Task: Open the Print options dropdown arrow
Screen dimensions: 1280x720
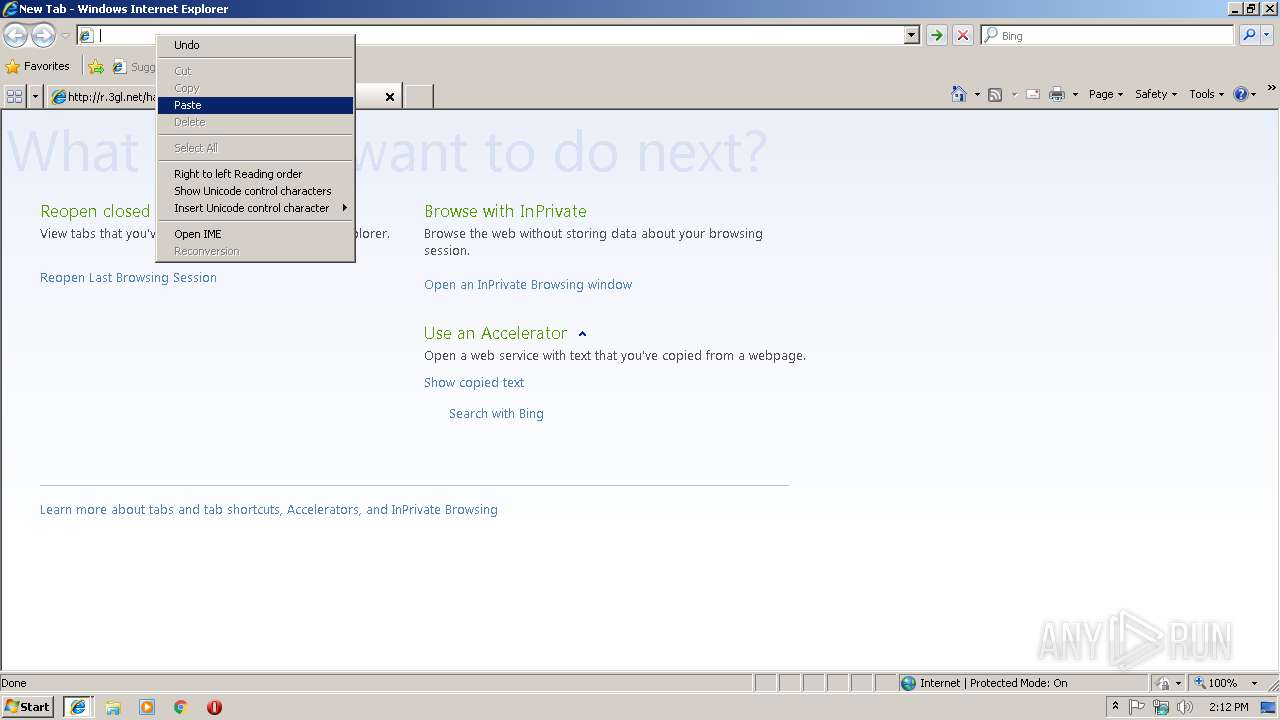Action: click(1075, 94)
